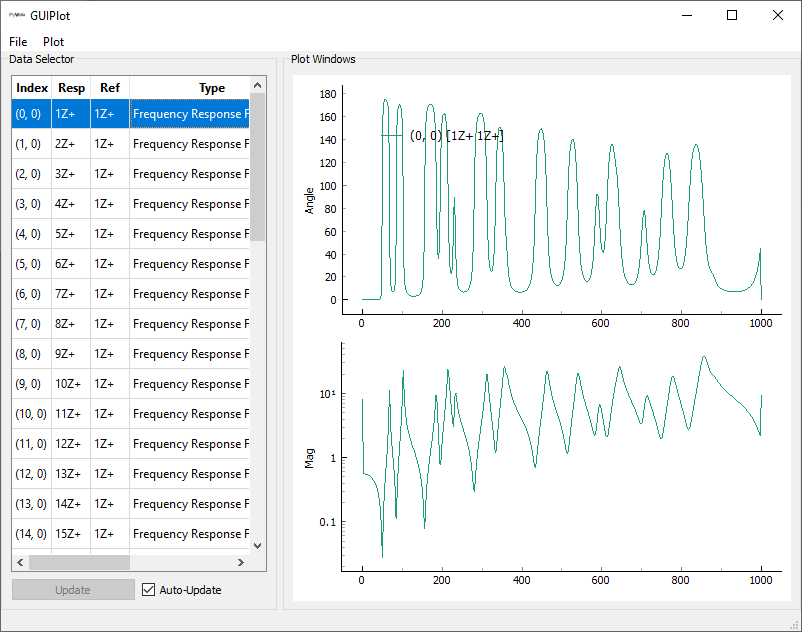
Task: Click the disabled Update button
Action: pyautogui.click(x=73, y=590)
